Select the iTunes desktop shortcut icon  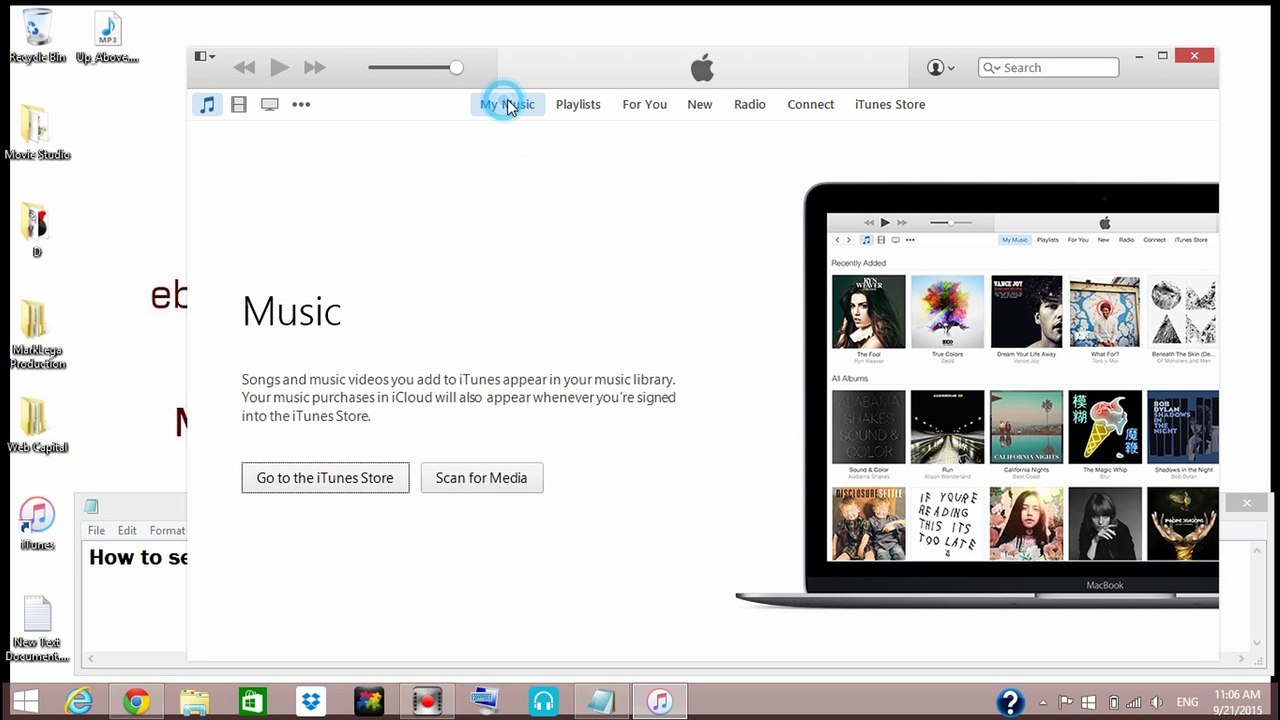tap(37, 524)
